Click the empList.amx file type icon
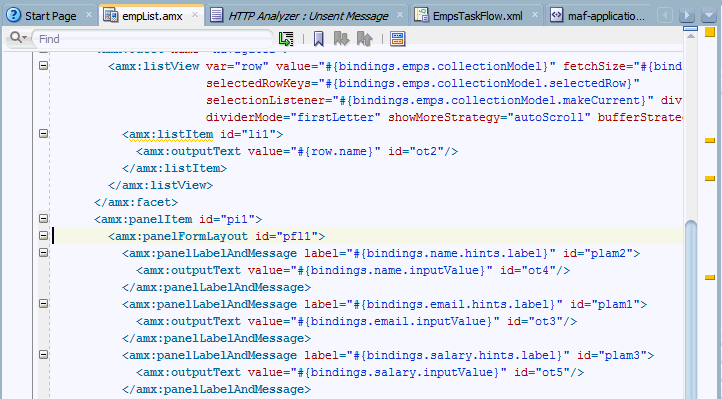Screen dimensions: 722x399 click(x=111, y=15)
